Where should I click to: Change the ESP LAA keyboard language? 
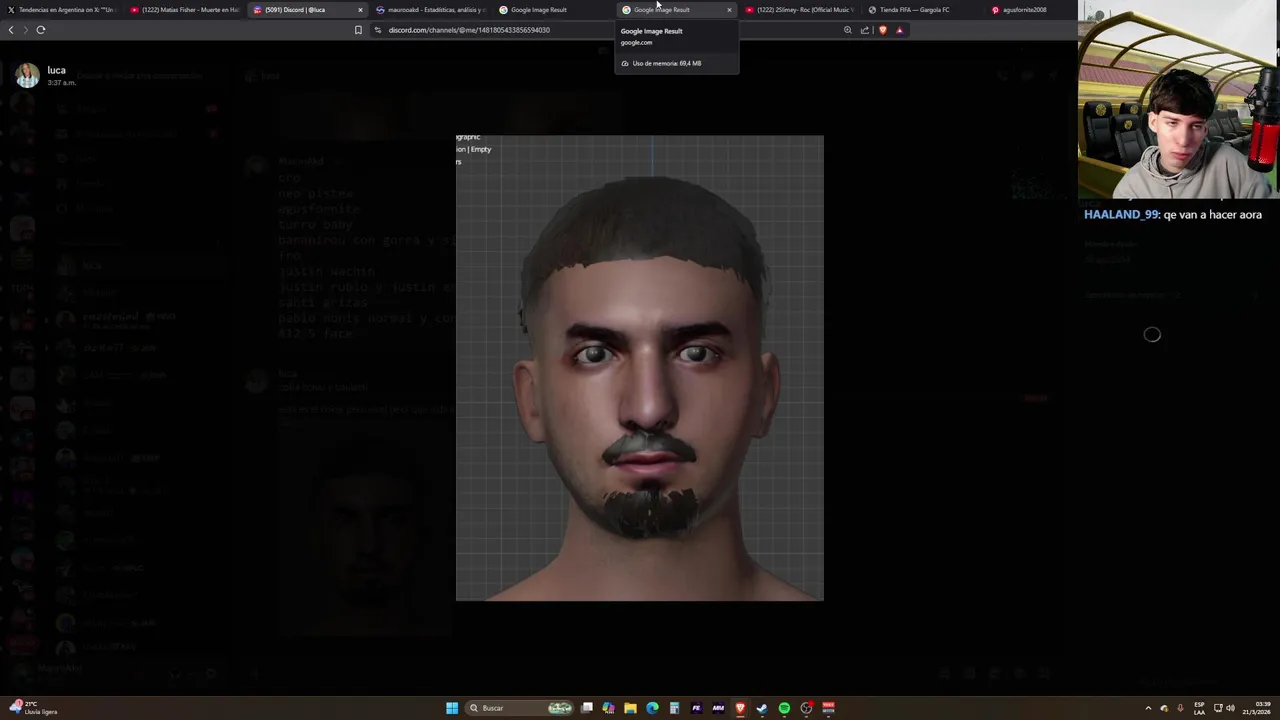point(1199,708)
